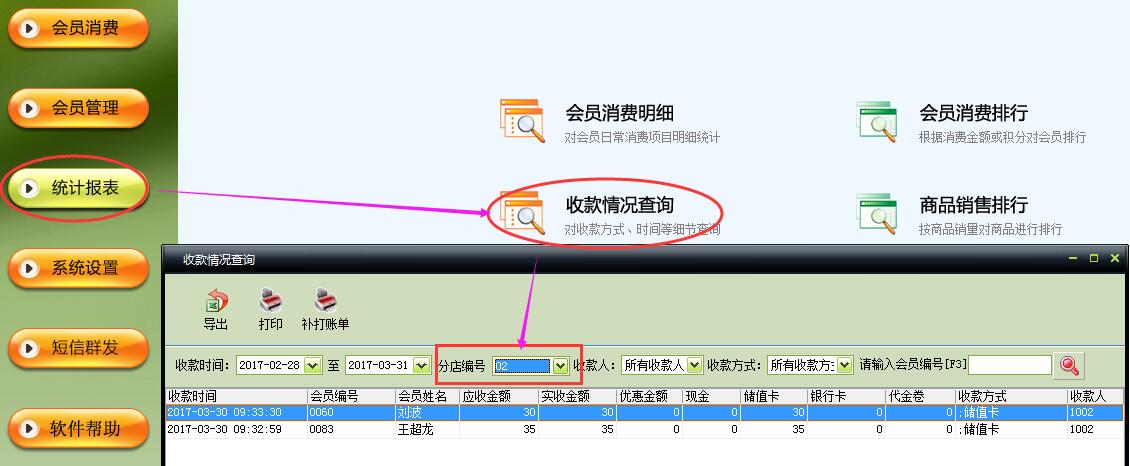
Task: Sort by the 收款人 column header
Action: coord(1095,397)
